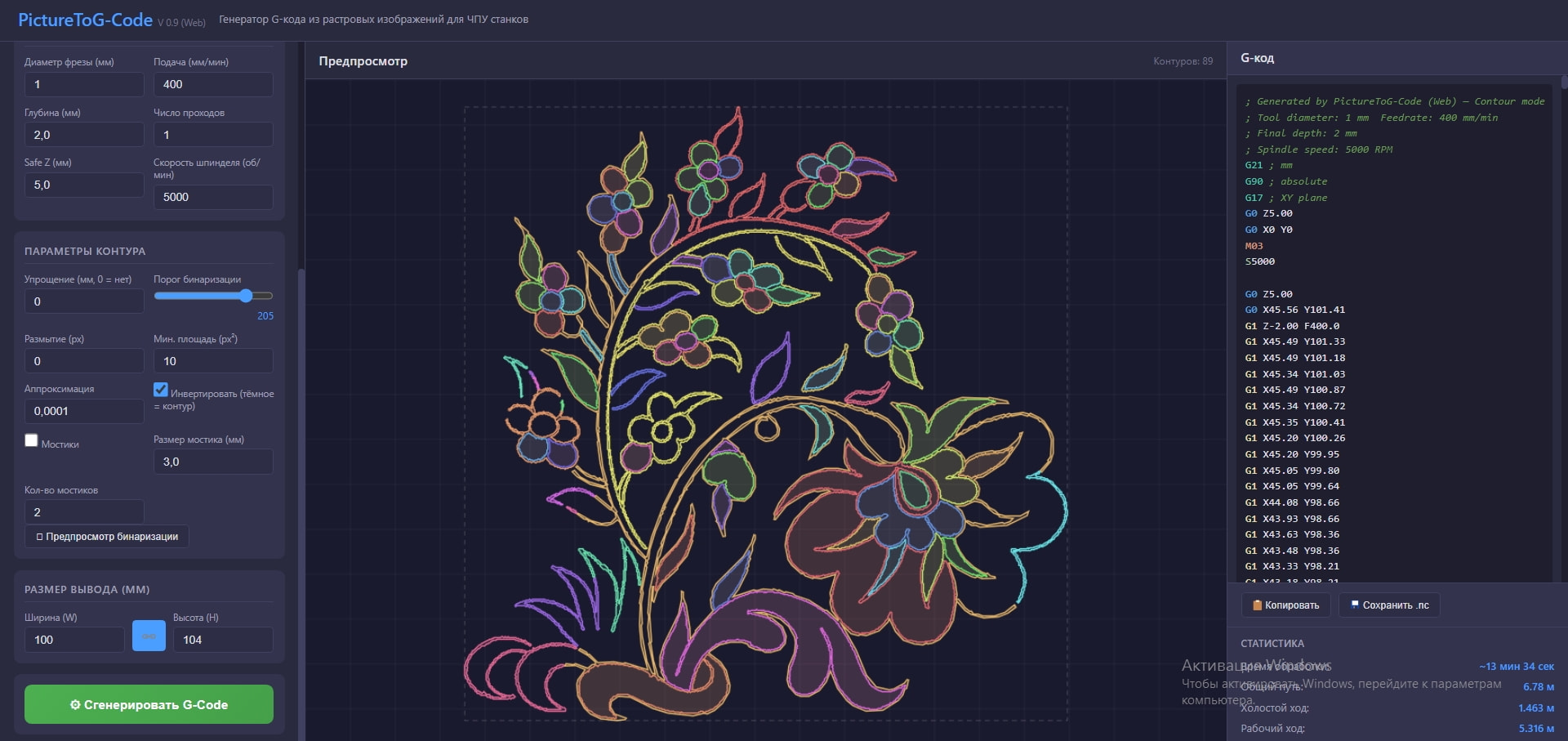Click the gear icon on the generate button

coord(75,704)
